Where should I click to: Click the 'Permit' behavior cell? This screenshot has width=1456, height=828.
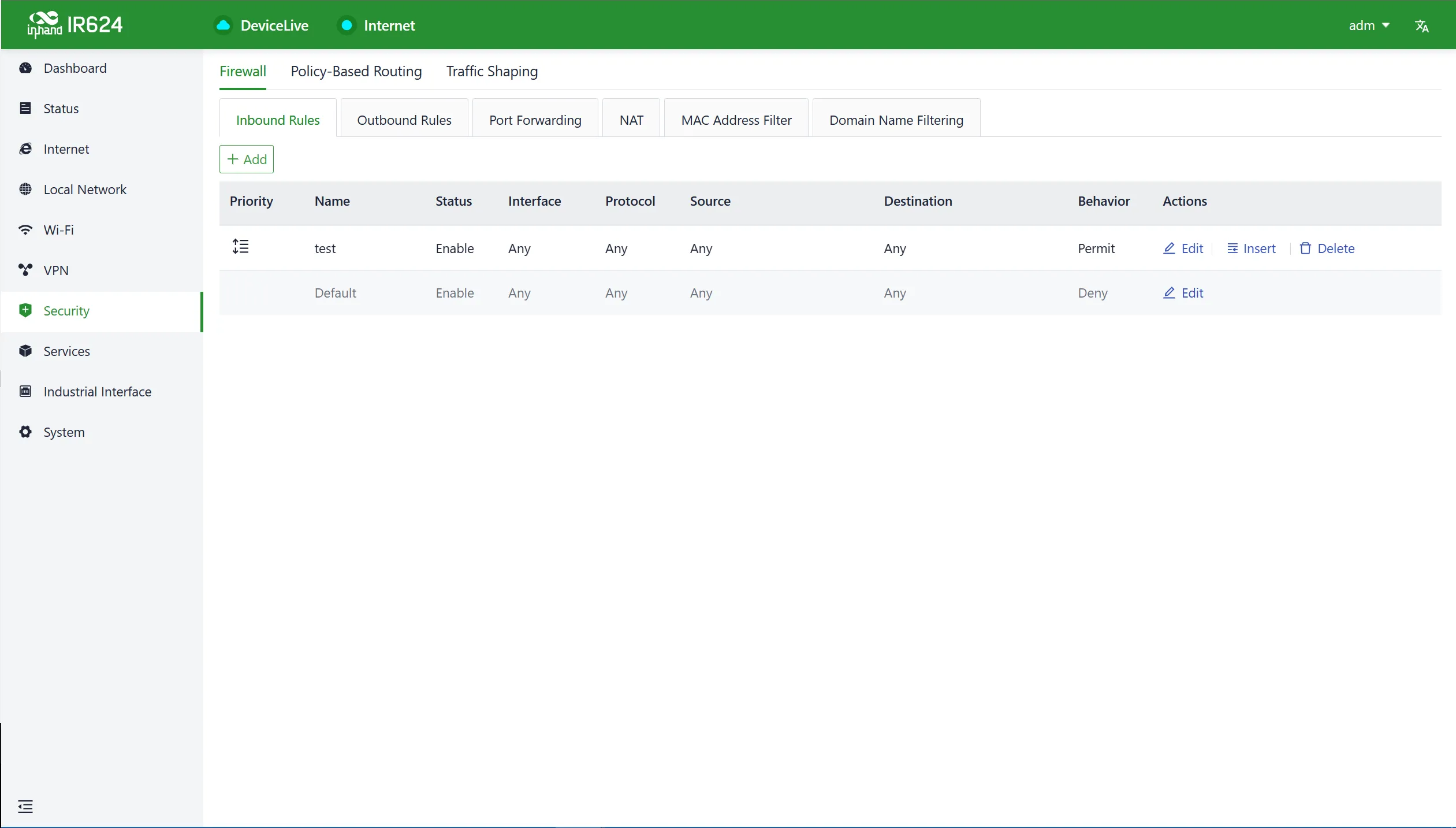1096,248
